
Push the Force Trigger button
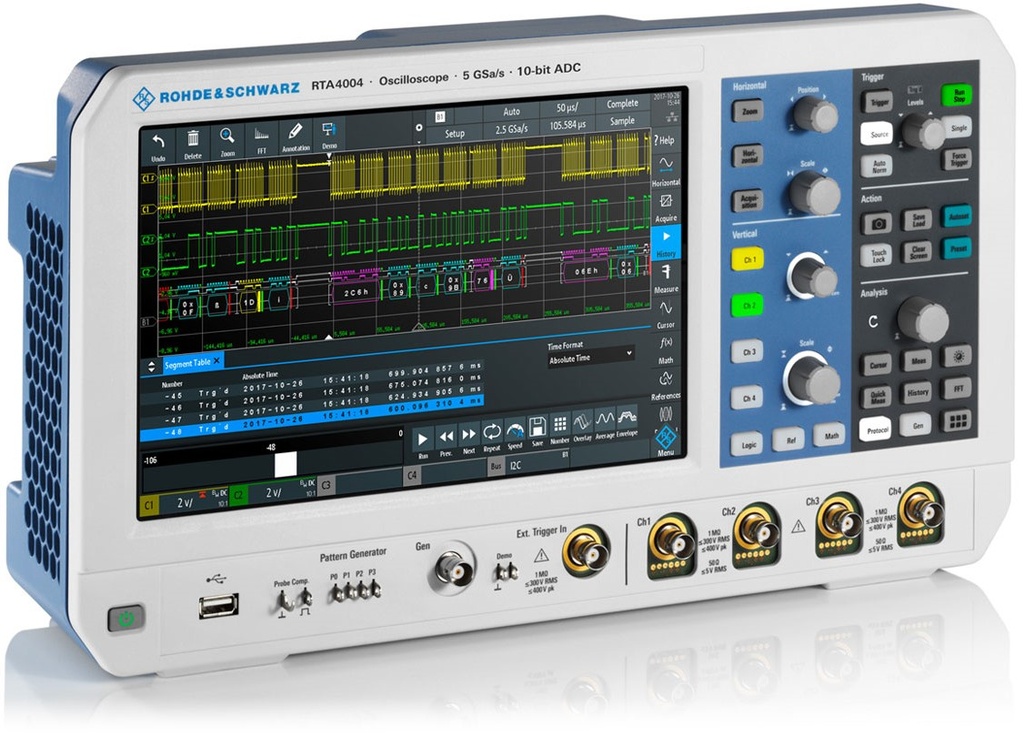(x=957, y=158)
